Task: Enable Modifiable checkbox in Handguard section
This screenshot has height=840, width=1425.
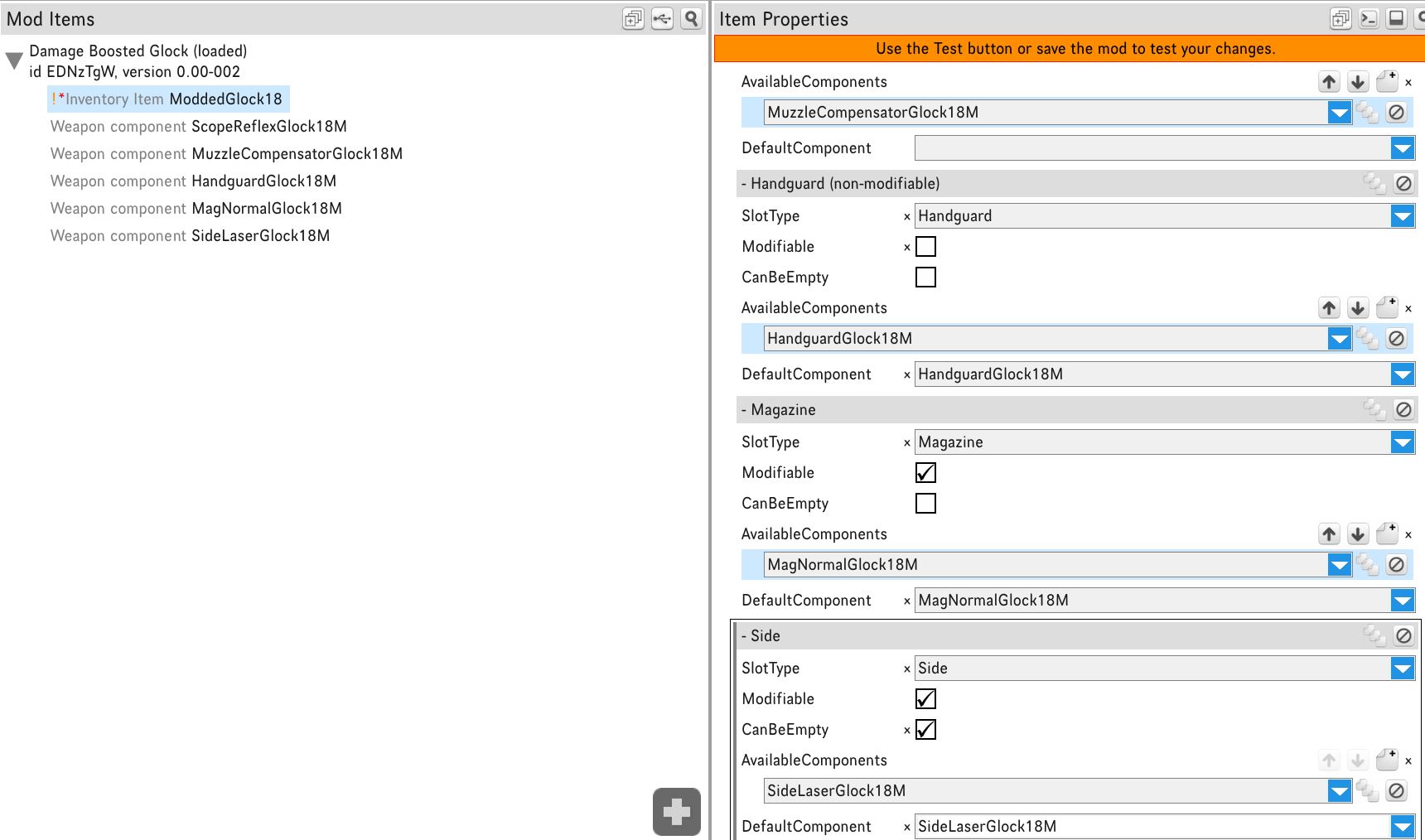Action: [925, 246]
